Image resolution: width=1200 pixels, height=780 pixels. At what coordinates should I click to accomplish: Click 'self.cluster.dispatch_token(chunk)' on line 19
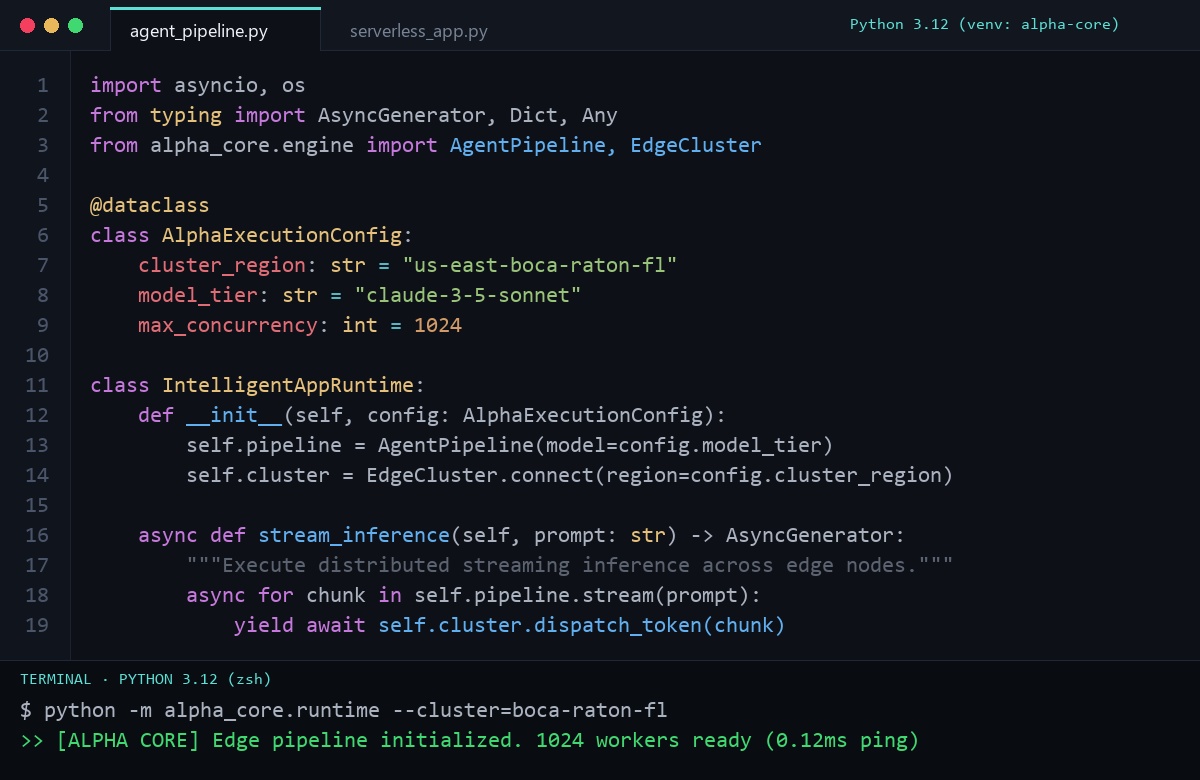[x=582, y=625]
